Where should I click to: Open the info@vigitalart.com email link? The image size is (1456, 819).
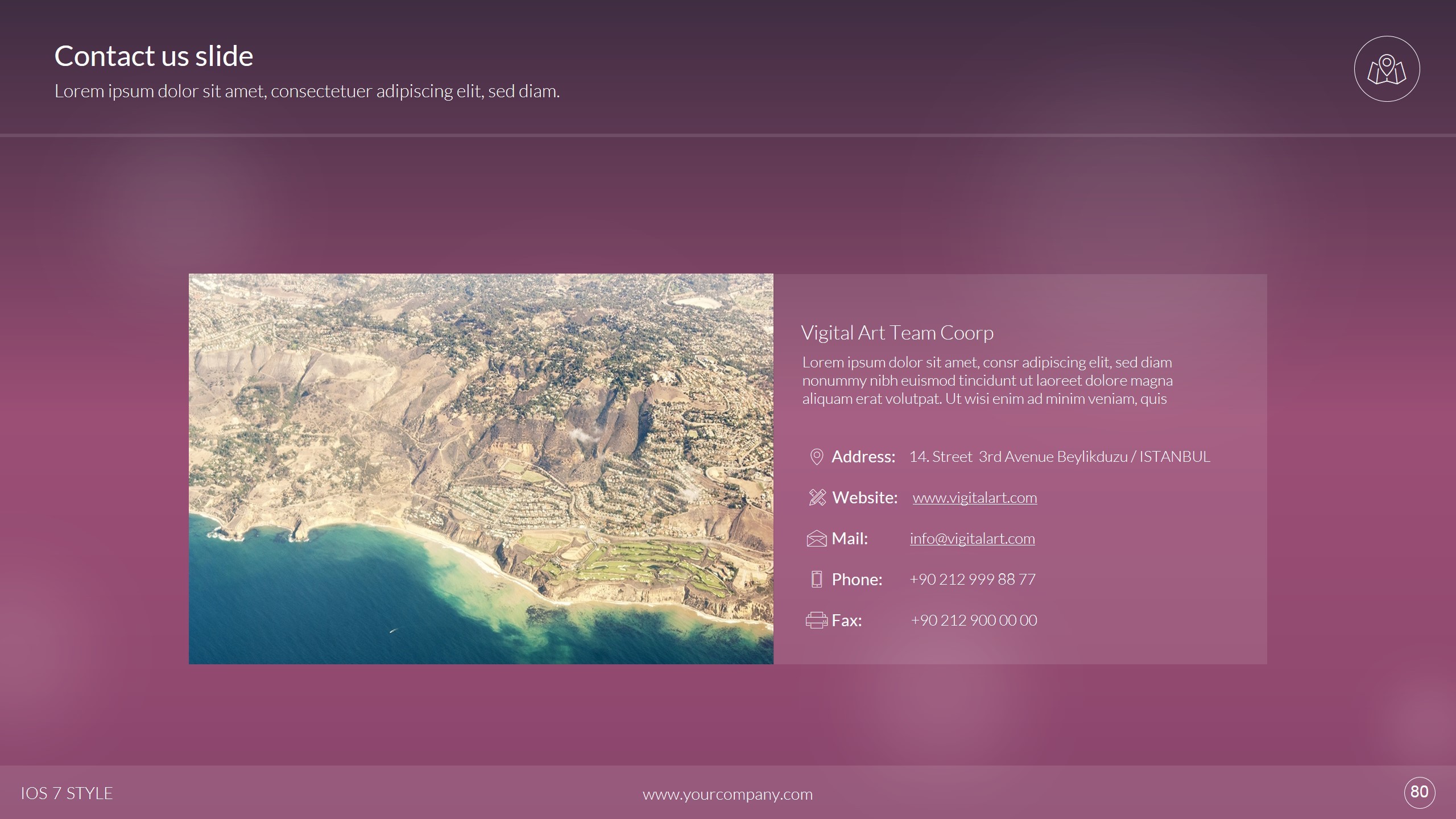(972, 539)
